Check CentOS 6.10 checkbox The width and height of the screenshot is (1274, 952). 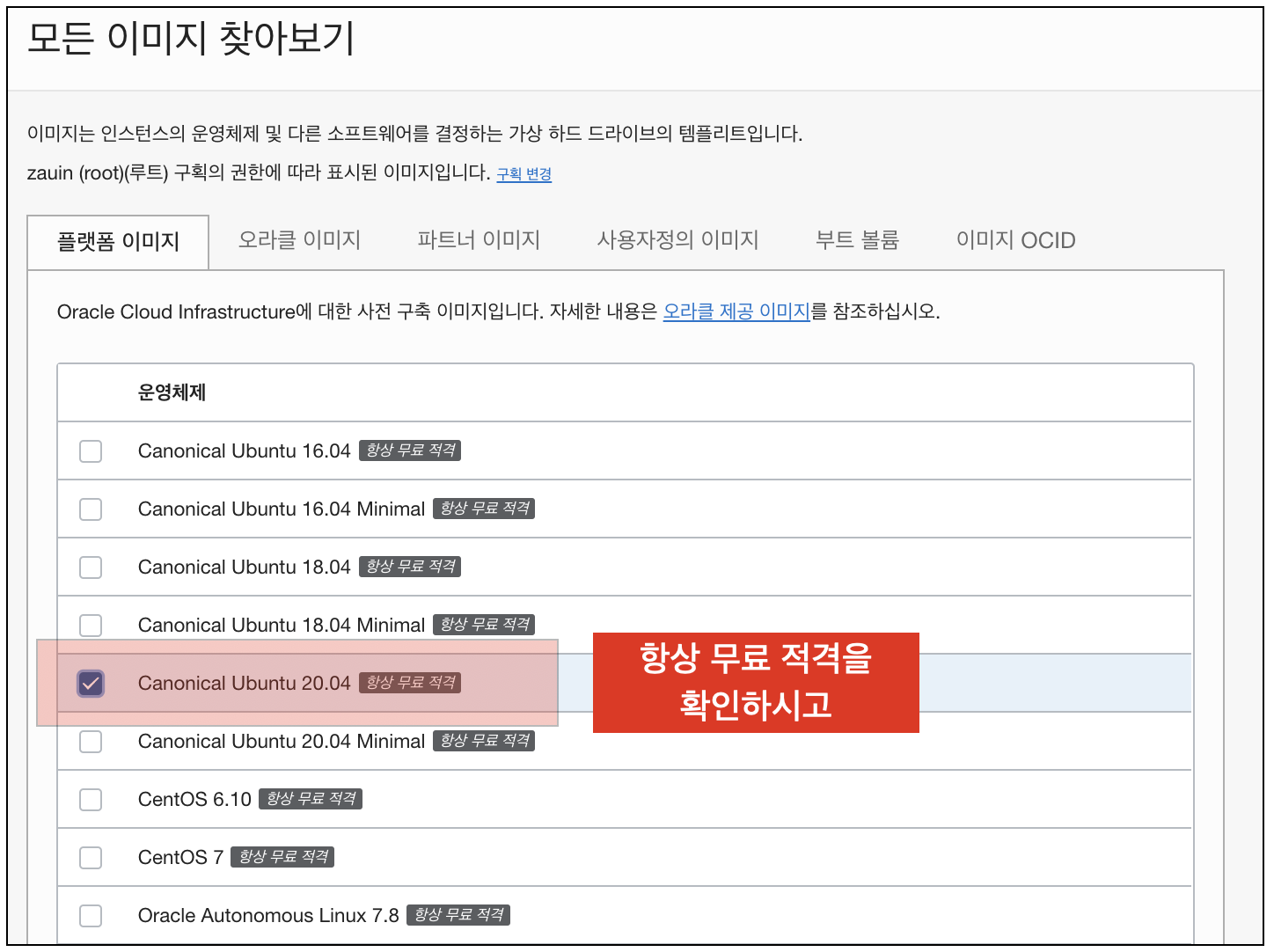[x=91, y=800]
